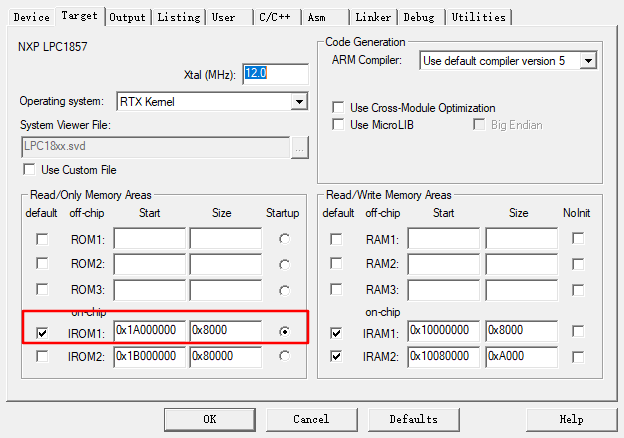The height and width of the screenshot is (438, 624).
Task: Check the RAM1 default checkbox
Action: 336,239
